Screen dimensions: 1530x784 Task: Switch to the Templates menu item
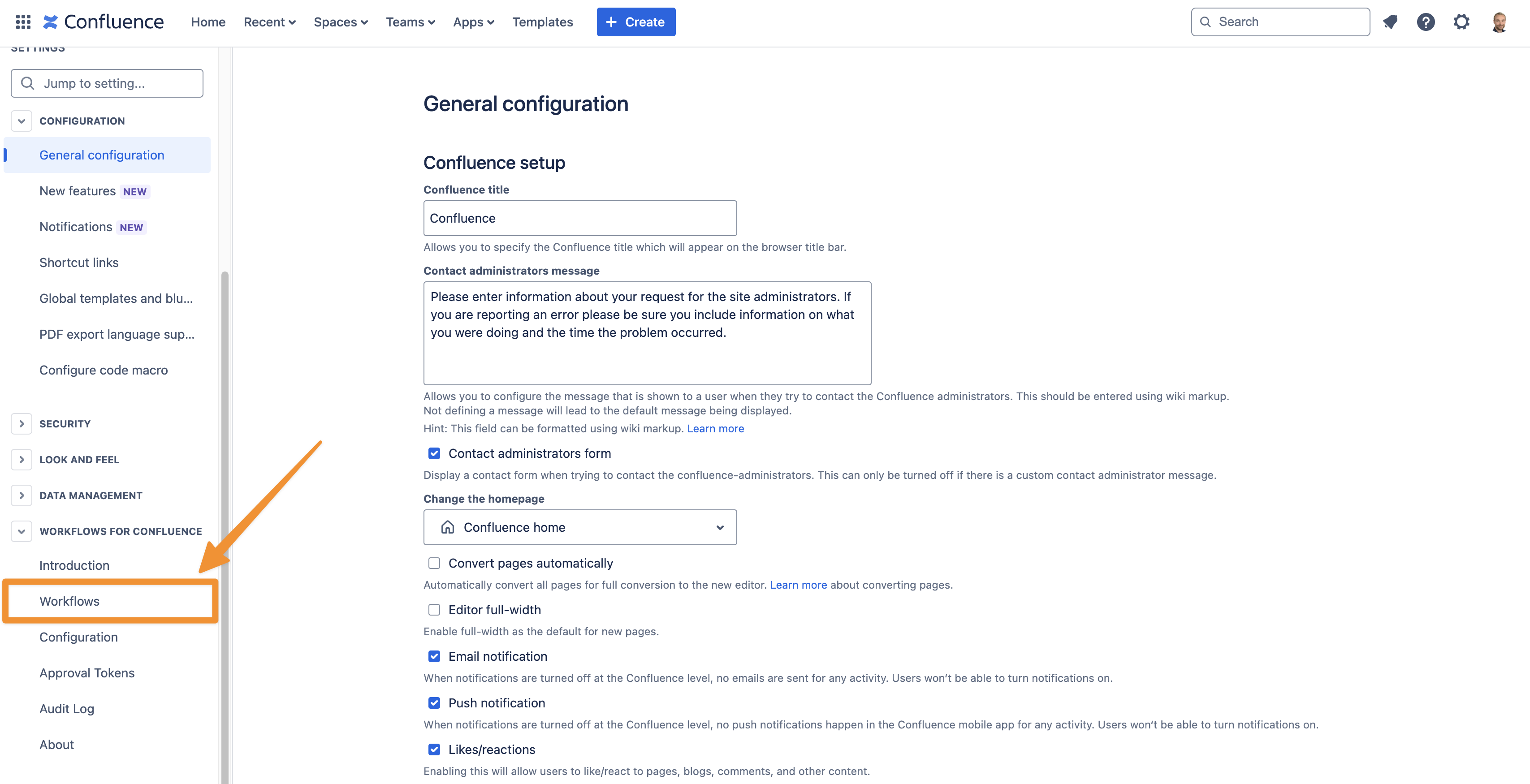(x=542, y=22)
